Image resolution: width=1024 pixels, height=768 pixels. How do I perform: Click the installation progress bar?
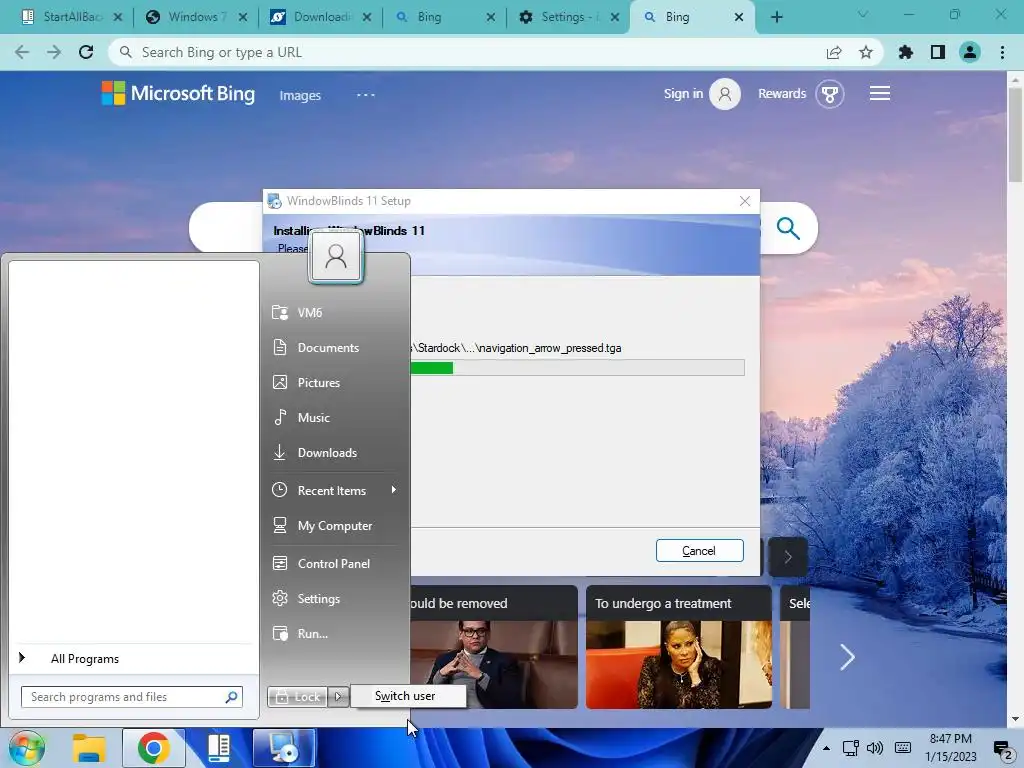click(x=577, y=368)
